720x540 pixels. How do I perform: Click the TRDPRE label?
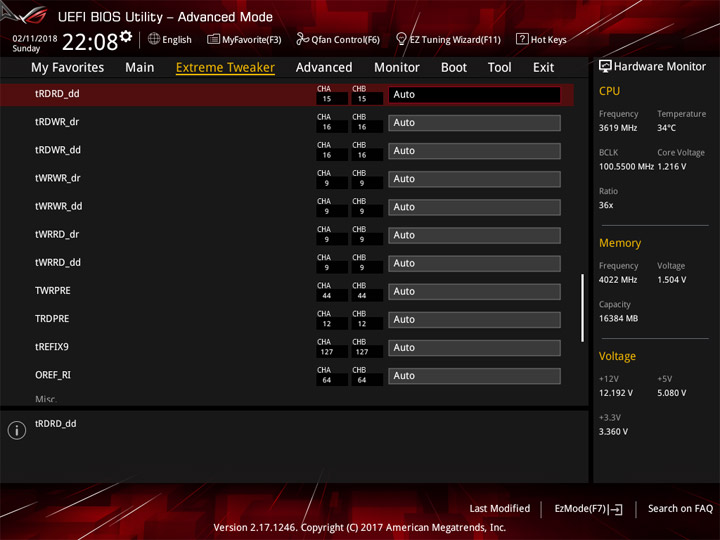pyautogui.click(x=52, y=319)
